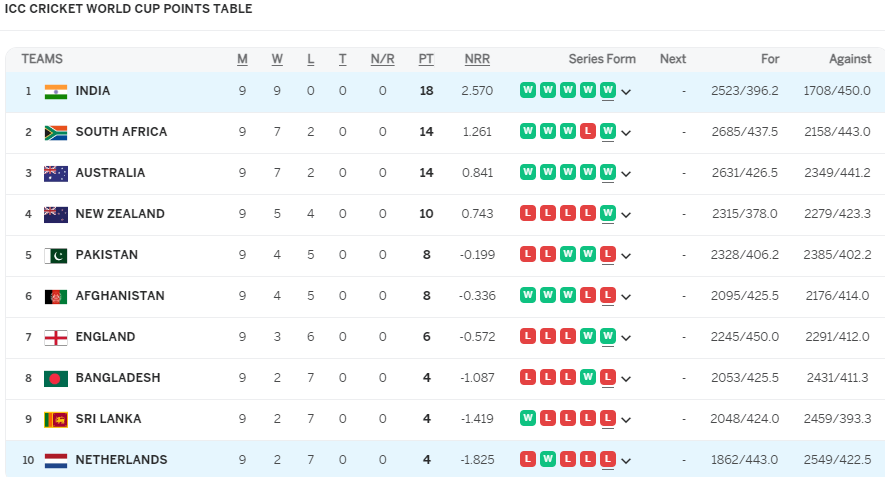Click the Sri Lanka flag icon
The height and width of the screenshot is (477, 885).
coord(56,419)
